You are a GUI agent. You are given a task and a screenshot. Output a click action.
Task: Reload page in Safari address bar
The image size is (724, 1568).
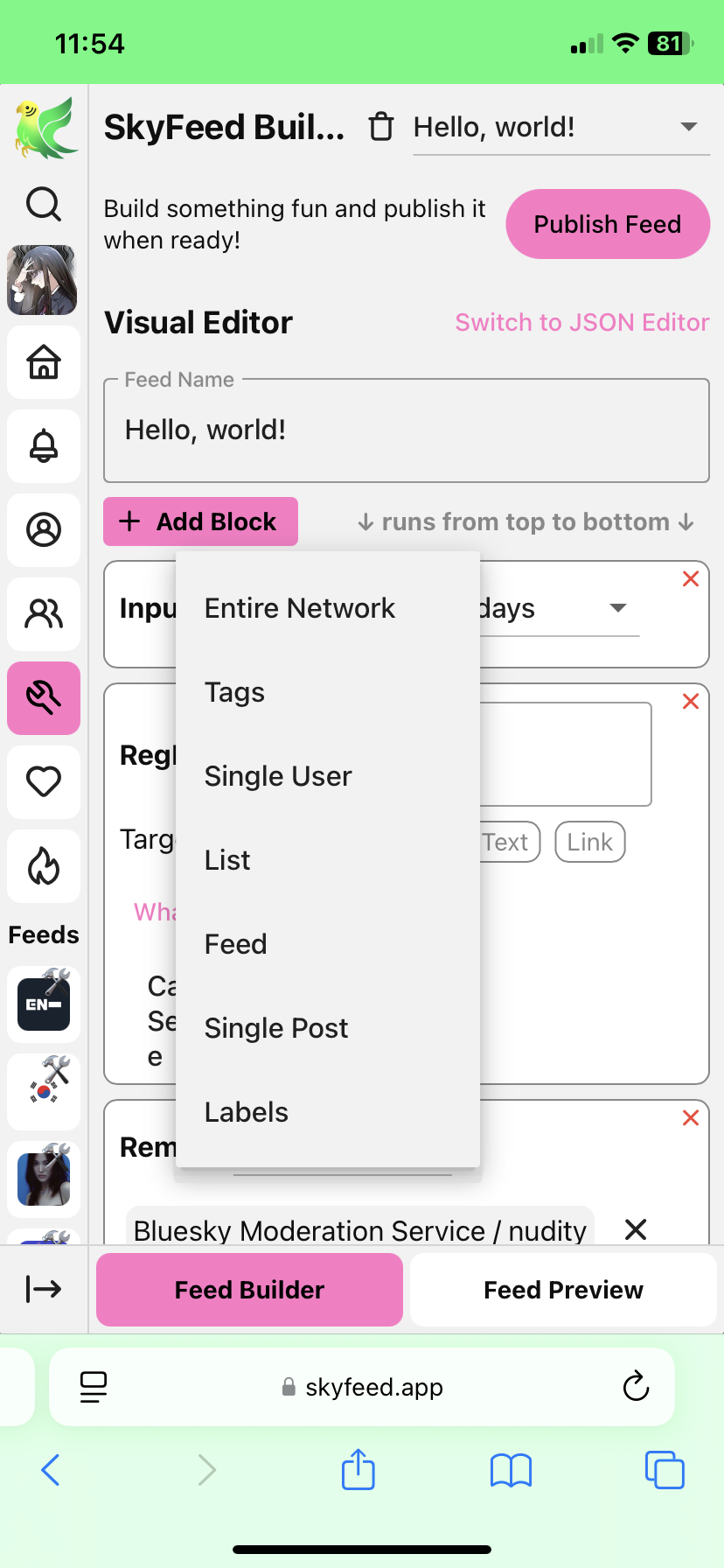636,1386
